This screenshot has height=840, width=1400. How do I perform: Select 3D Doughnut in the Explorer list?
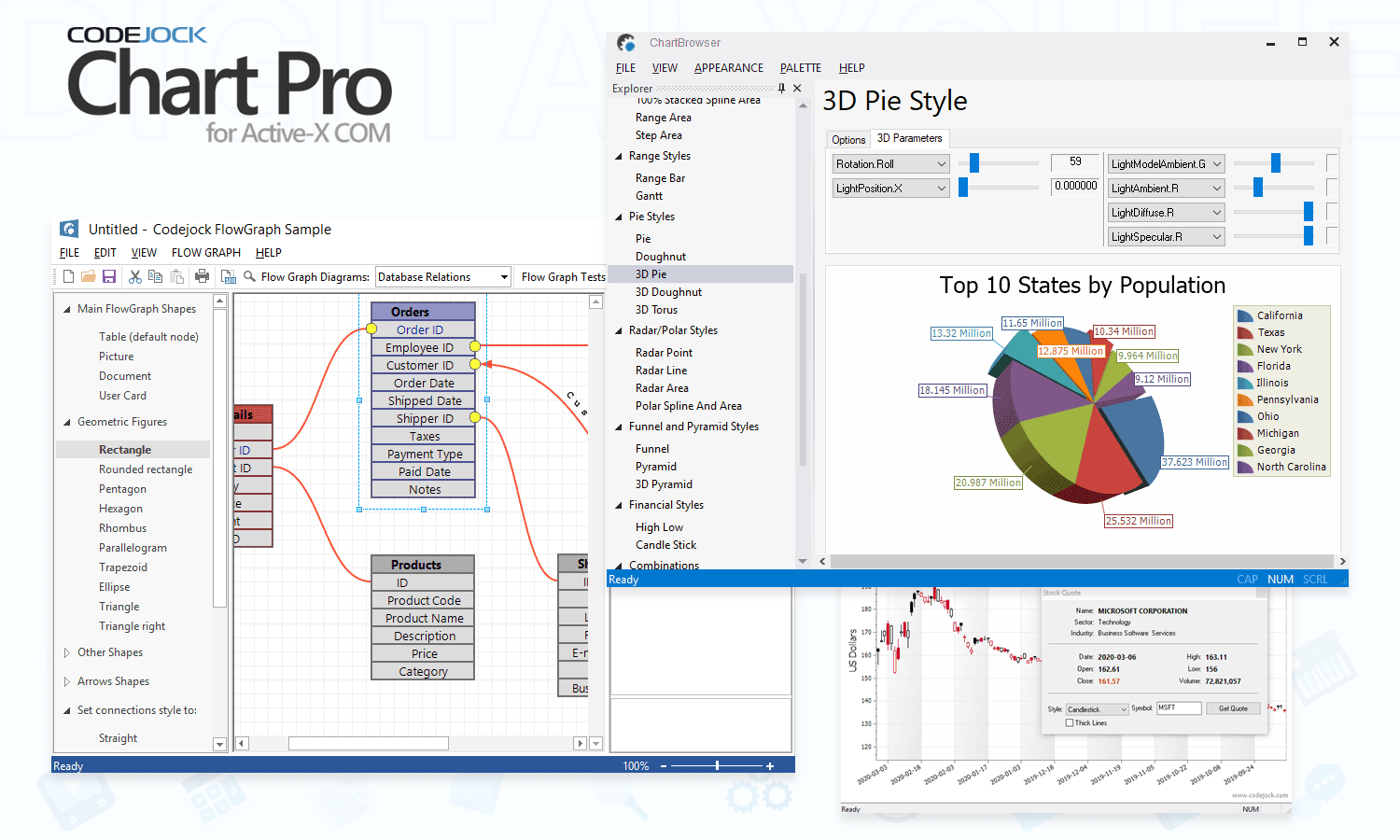click(x=668, y=292)
